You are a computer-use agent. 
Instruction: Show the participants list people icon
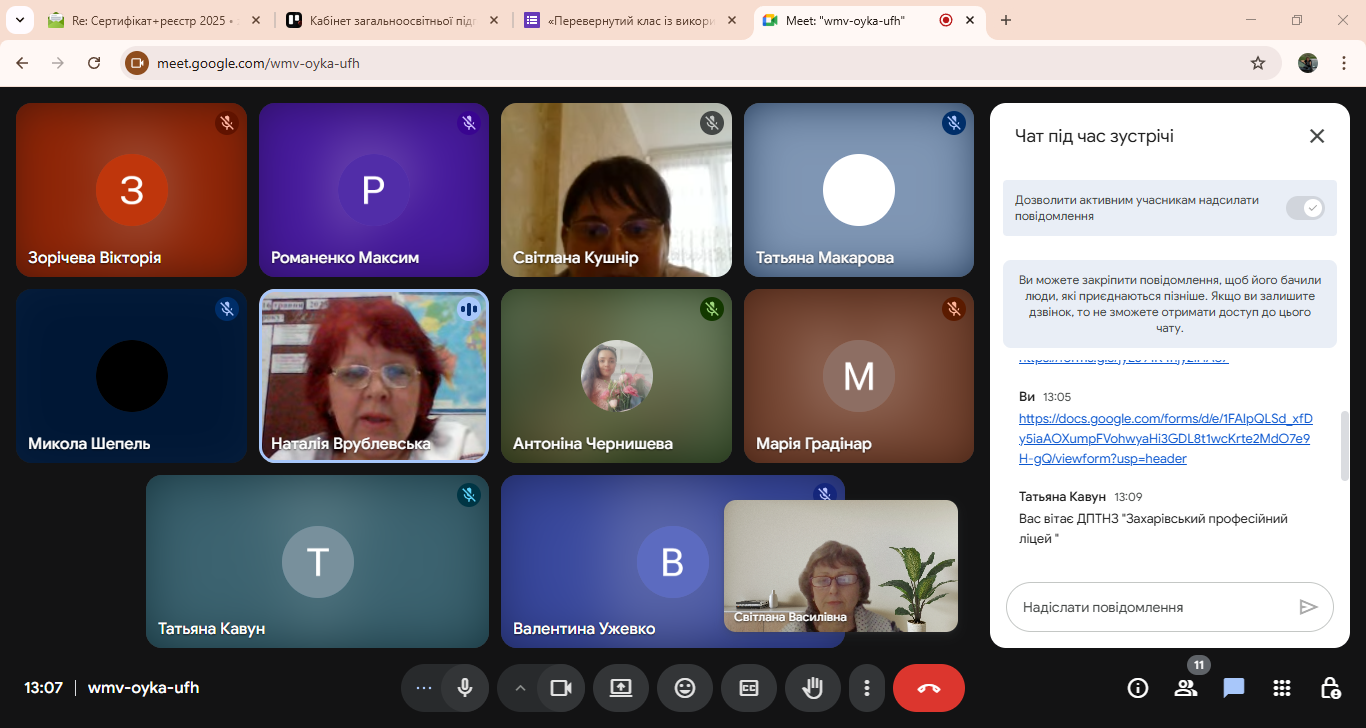(x=1186, y=688)
